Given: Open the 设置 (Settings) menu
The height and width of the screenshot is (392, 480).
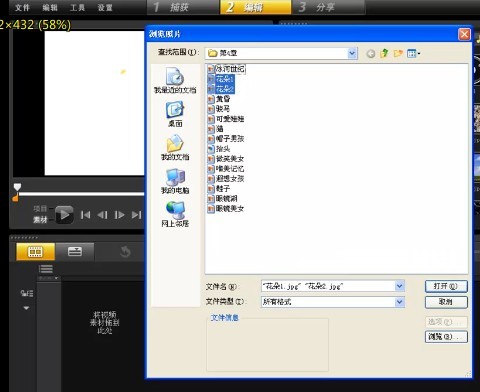Looking at the screenshot, I should [x=105, y=7].
